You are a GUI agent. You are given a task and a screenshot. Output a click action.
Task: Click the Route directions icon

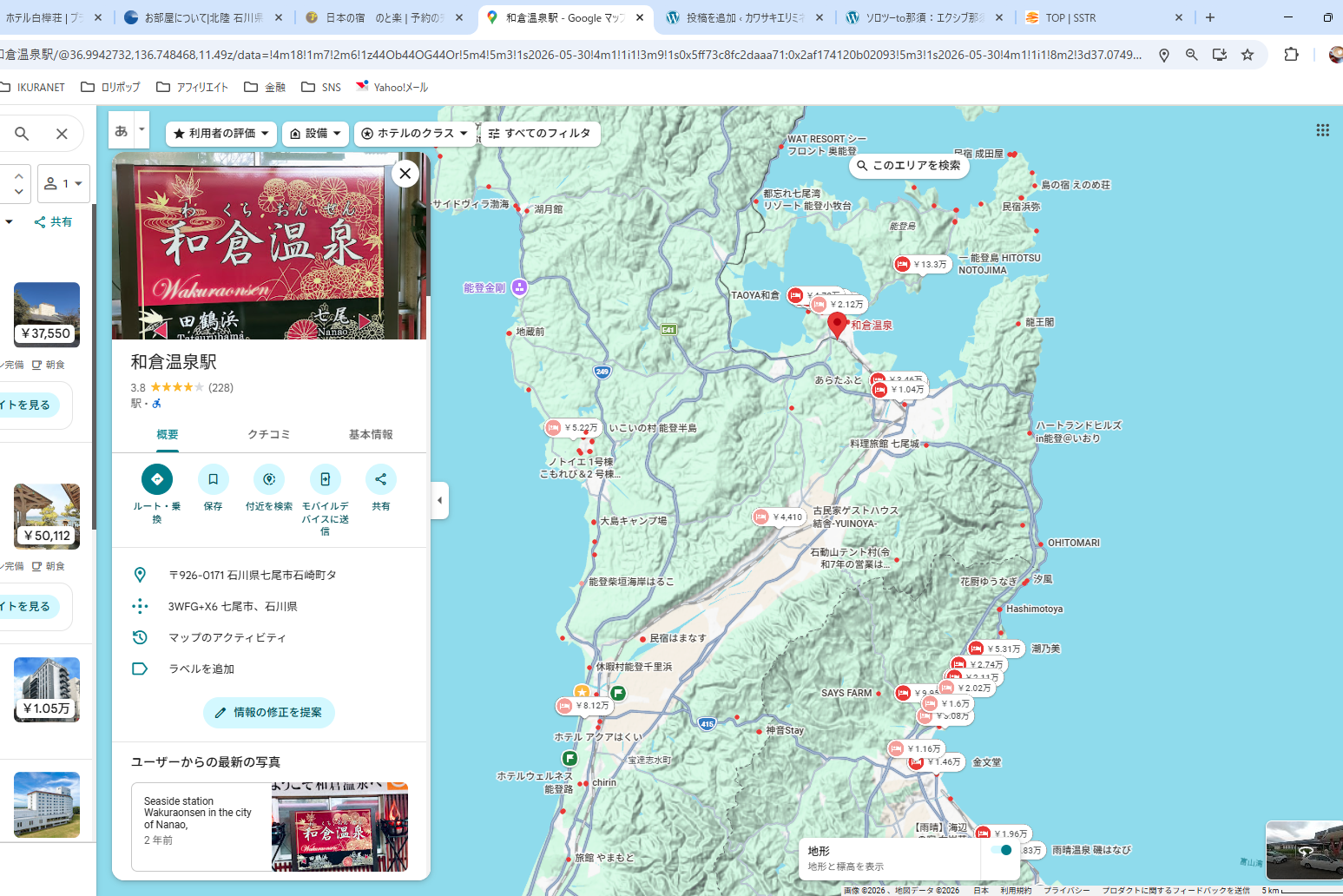pos(157,479)
